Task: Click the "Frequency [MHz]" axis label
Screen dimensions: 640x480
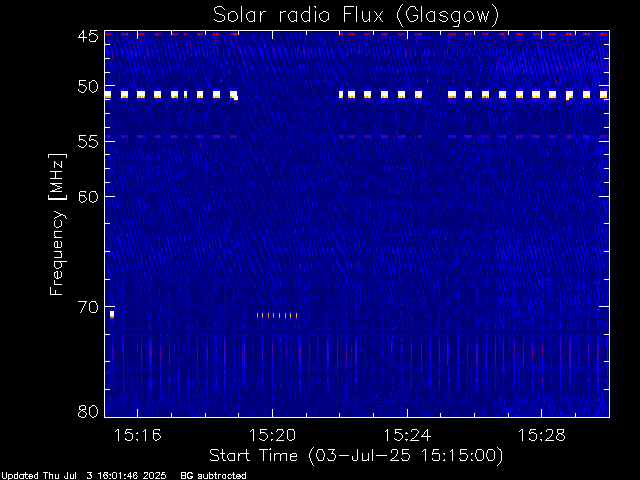Action: 57,224
